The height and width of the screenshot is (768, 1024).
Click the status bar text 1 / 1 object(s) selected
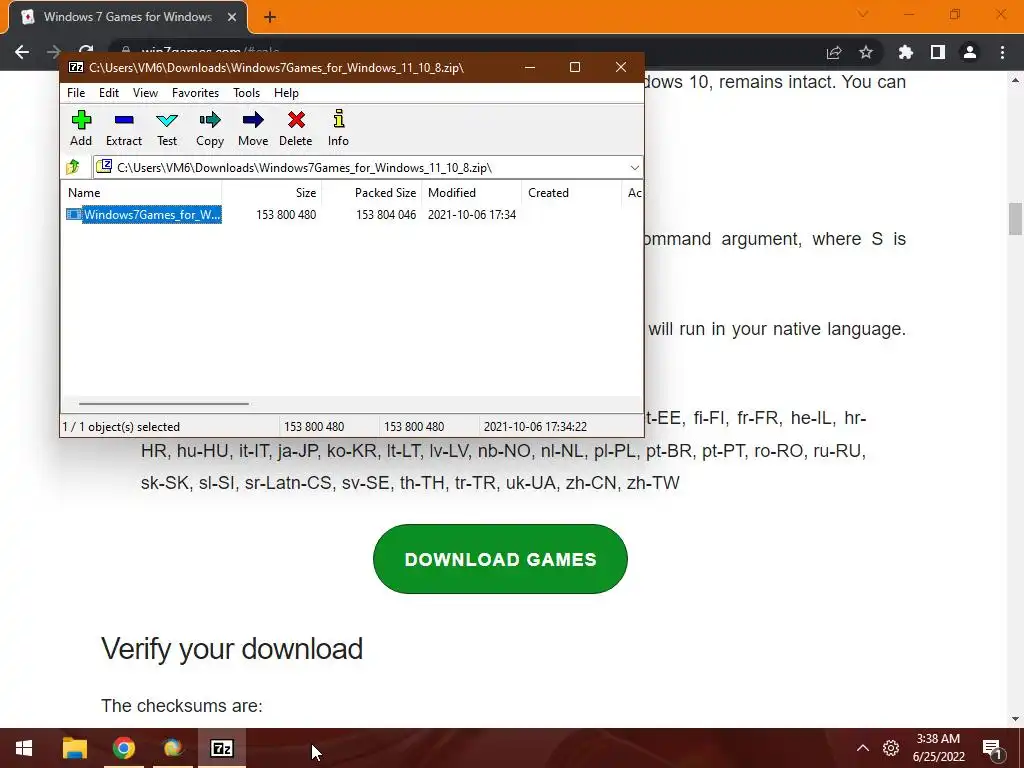point(121,426)
